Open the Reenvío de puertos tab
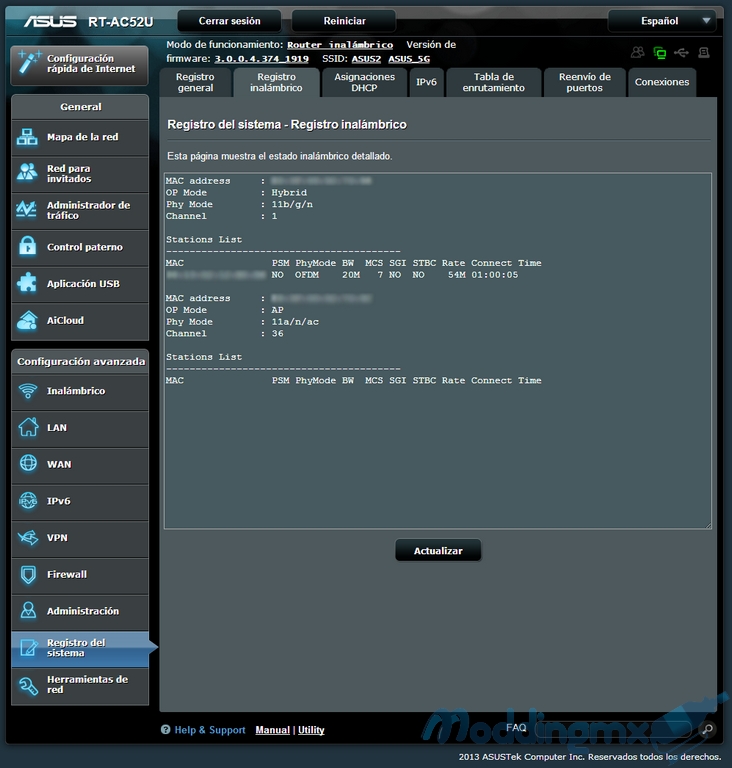Image resolution: width=732 pixels, height=768 pixels. 585,82
